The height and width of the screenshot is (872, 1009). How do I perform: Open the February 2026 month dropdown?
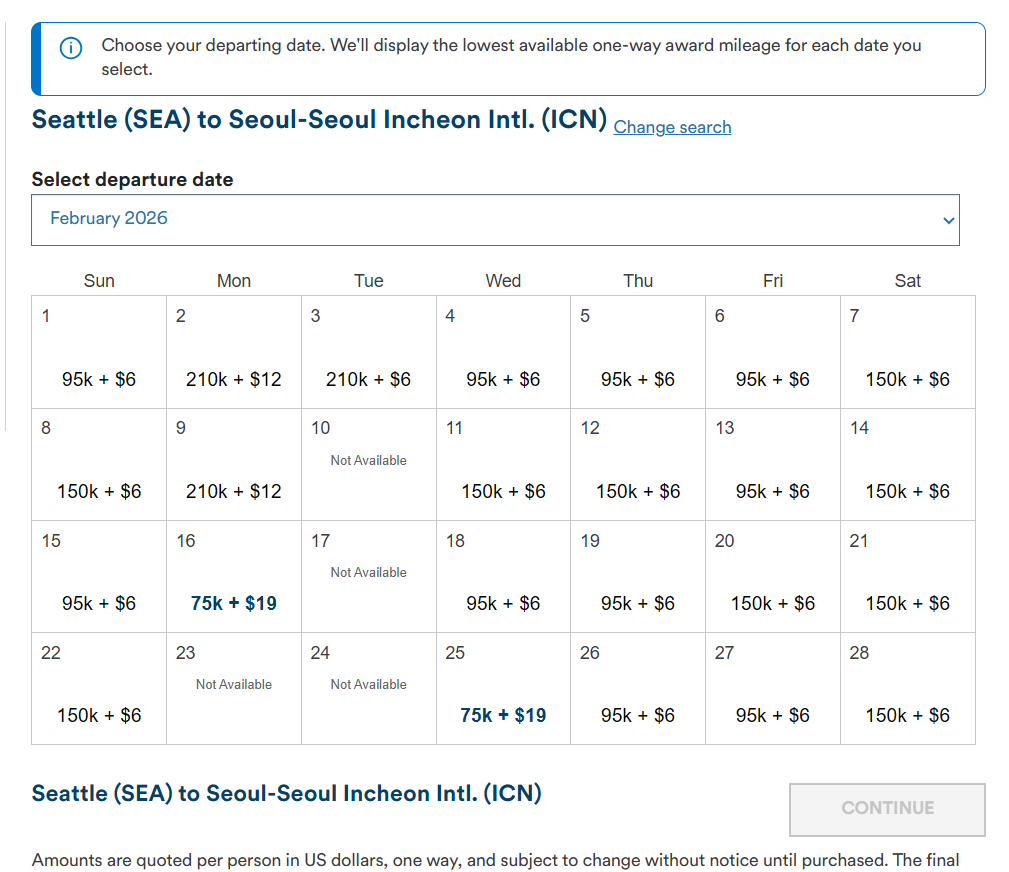494,220
